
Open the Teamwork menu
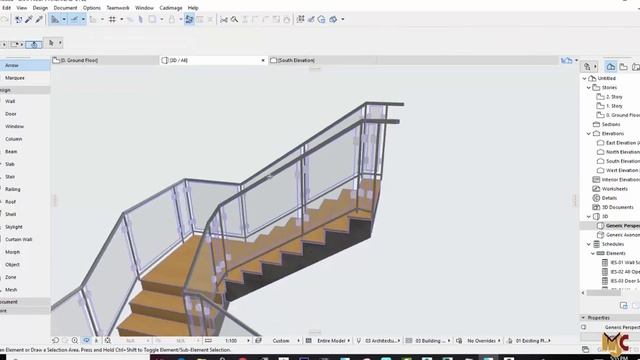pos(118,8)
